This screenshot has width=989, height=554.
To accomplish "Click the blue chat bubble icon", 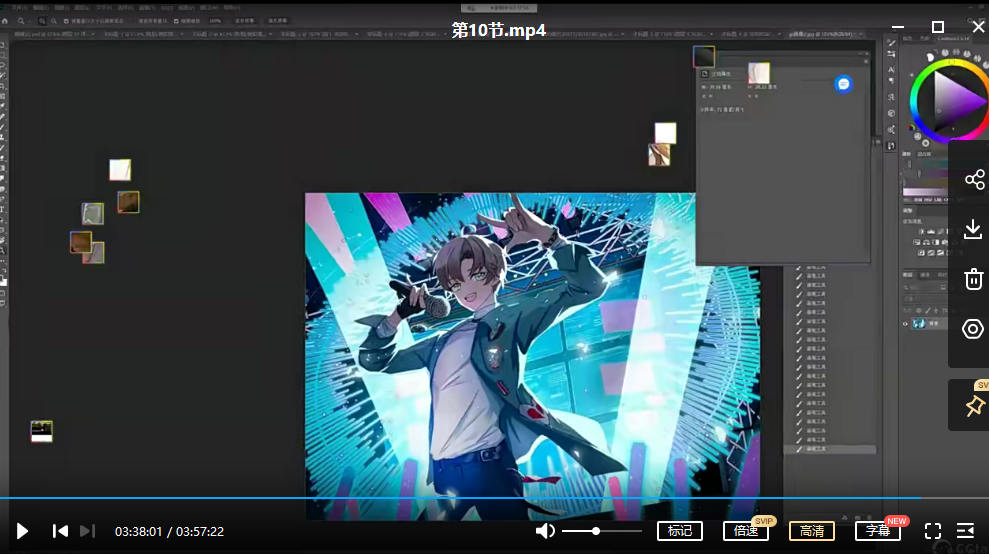I will coord(843,85).
